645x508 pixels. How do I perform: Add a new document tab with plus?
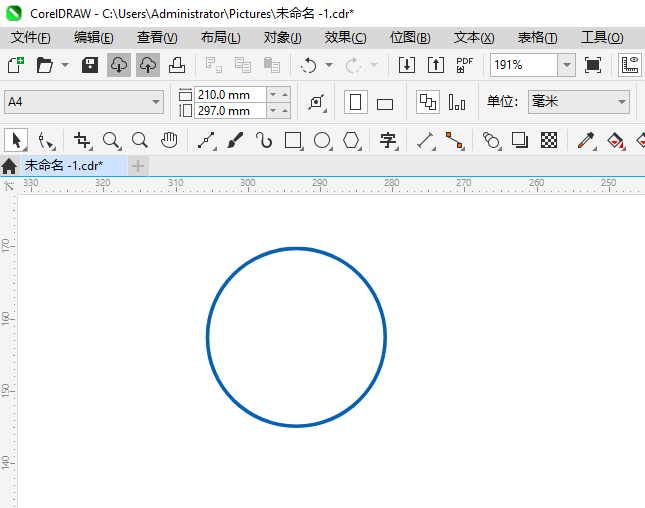[138, 166]
